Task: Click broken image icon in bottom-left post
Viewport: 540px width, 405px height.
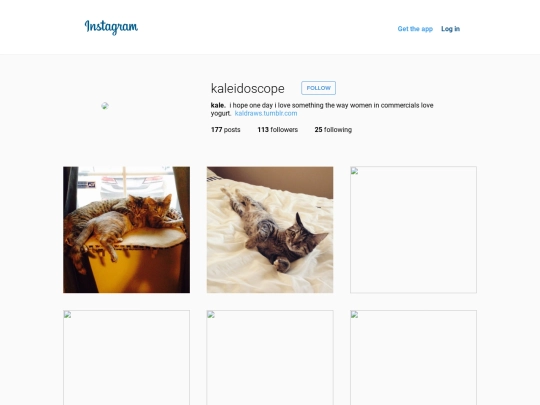Action: (x=67, y=314)
